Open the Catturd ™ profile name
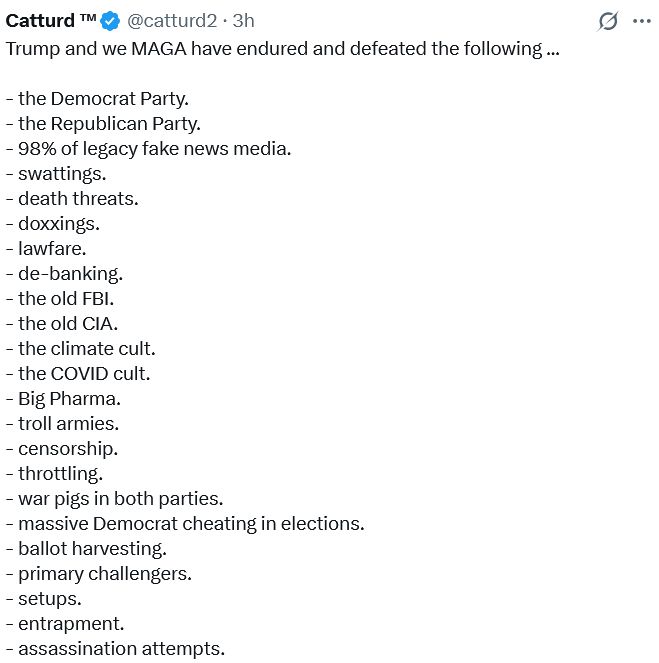659x663 pixels. point(51,21)
